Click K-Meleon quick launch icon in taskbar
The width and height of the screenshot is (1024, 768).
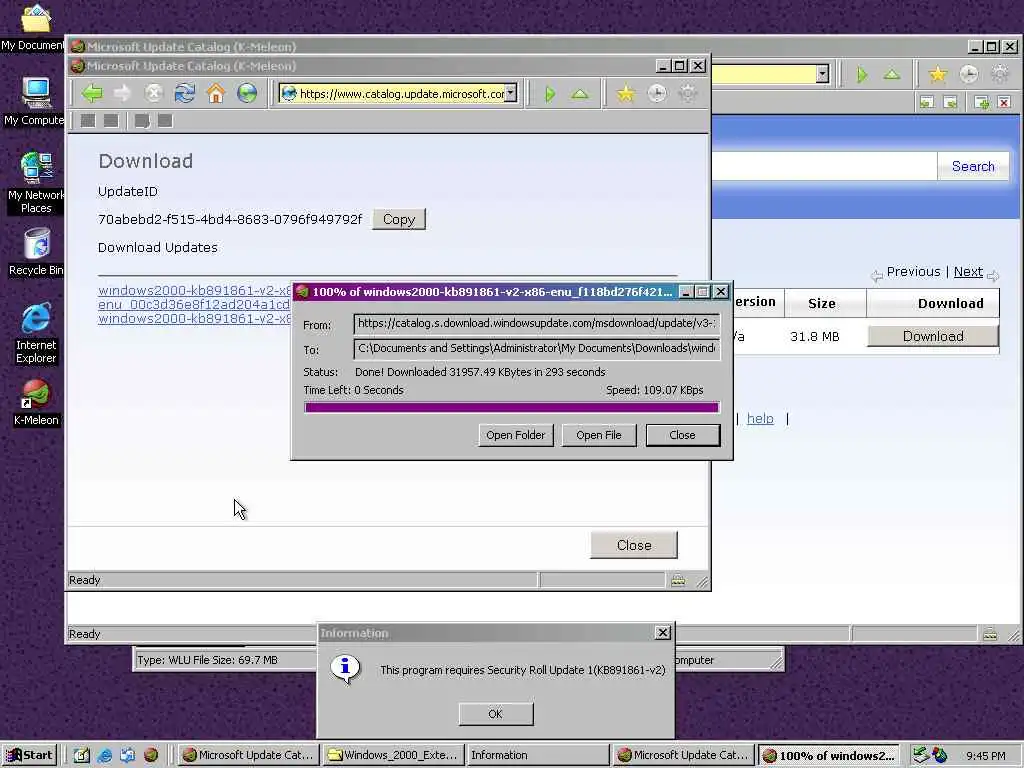pos(151,756)
